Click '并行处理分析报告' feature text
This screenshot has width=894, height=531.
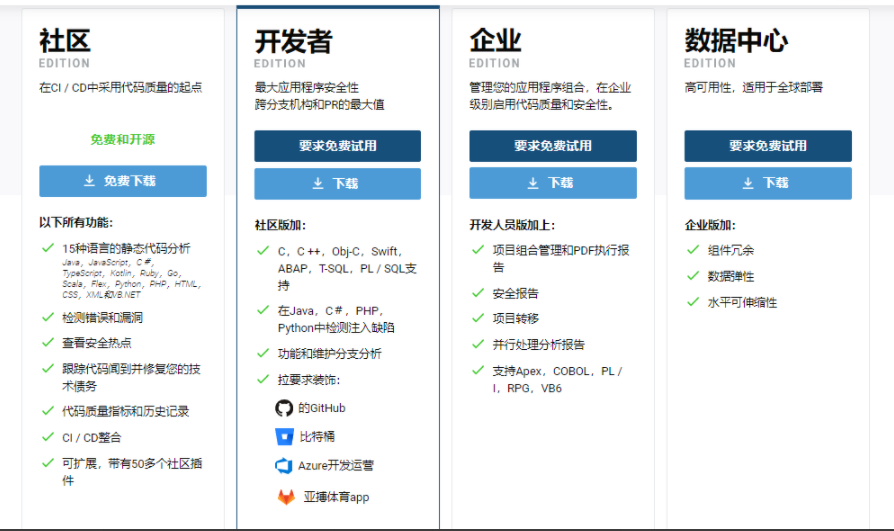539,344
